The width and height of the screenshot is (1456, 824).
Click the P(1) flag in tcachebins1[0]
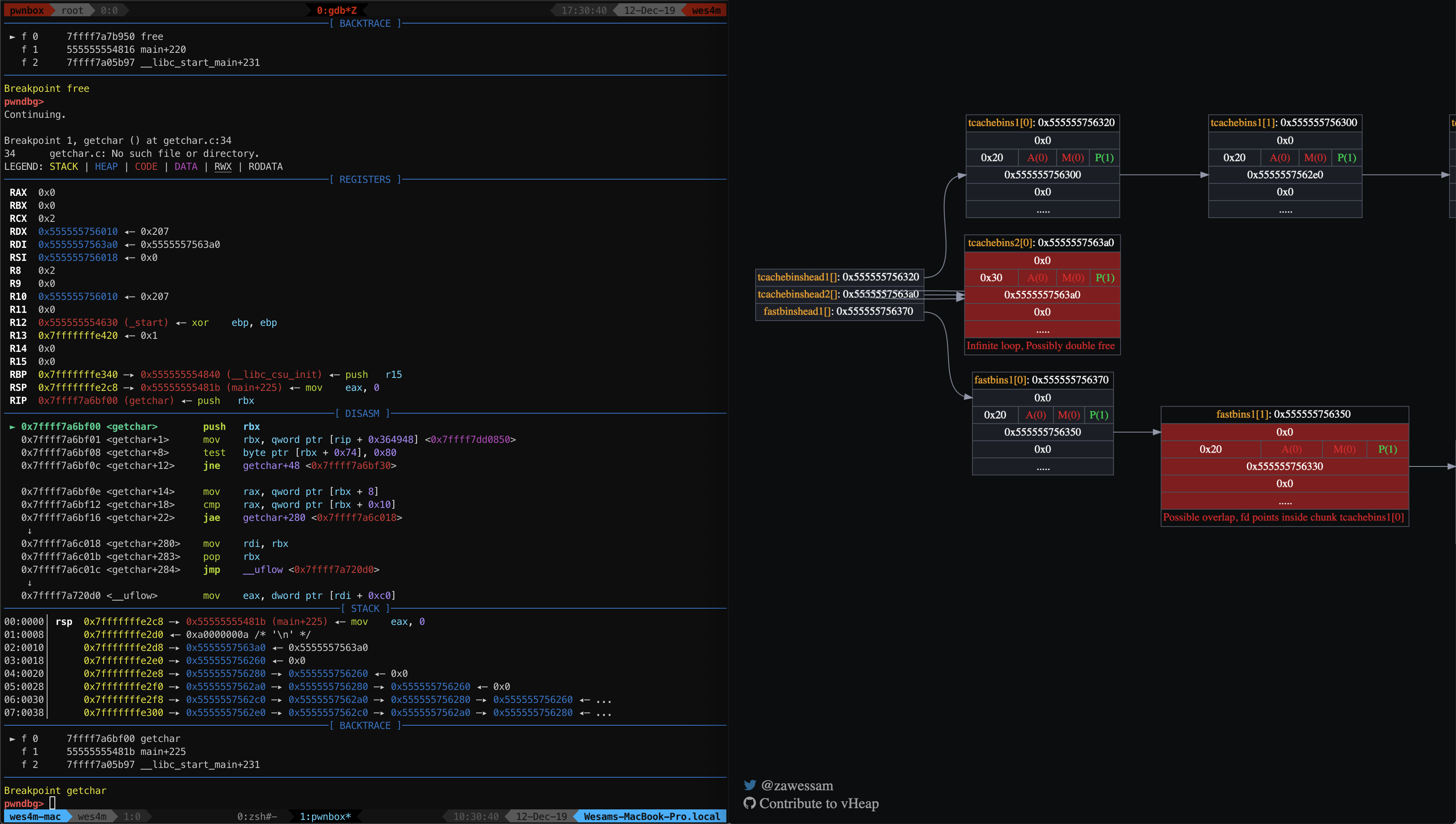(1104, 158)
